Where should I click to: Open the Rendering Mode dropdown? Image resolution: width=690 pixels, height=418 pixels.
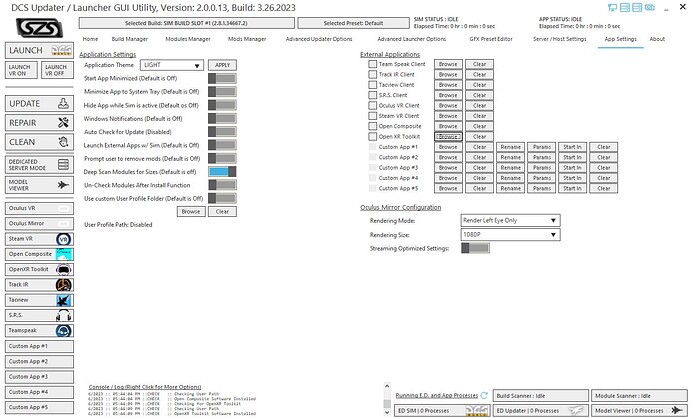510,220
